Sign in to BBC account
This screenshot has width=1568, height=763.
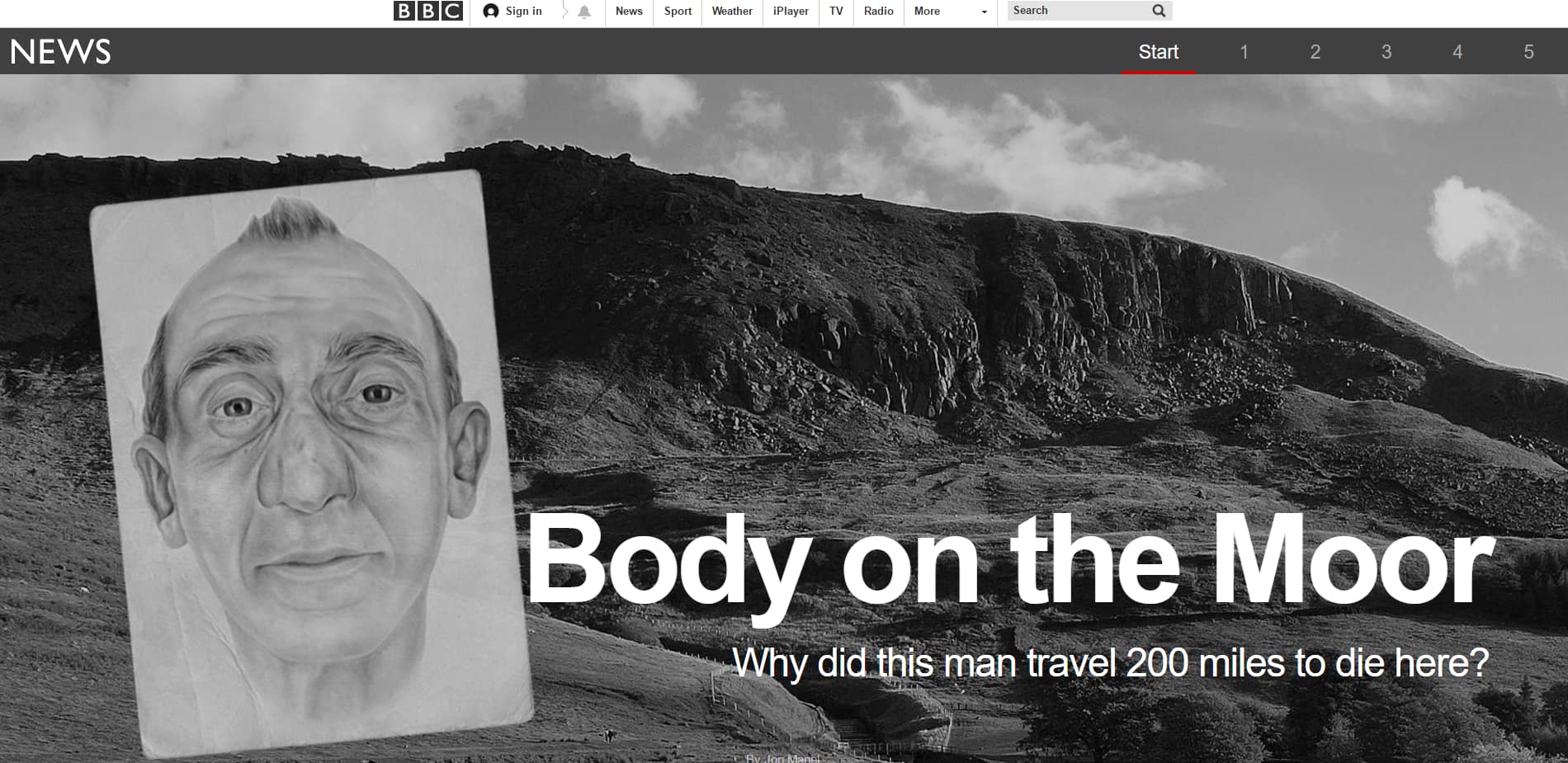[x=513, y=12]
